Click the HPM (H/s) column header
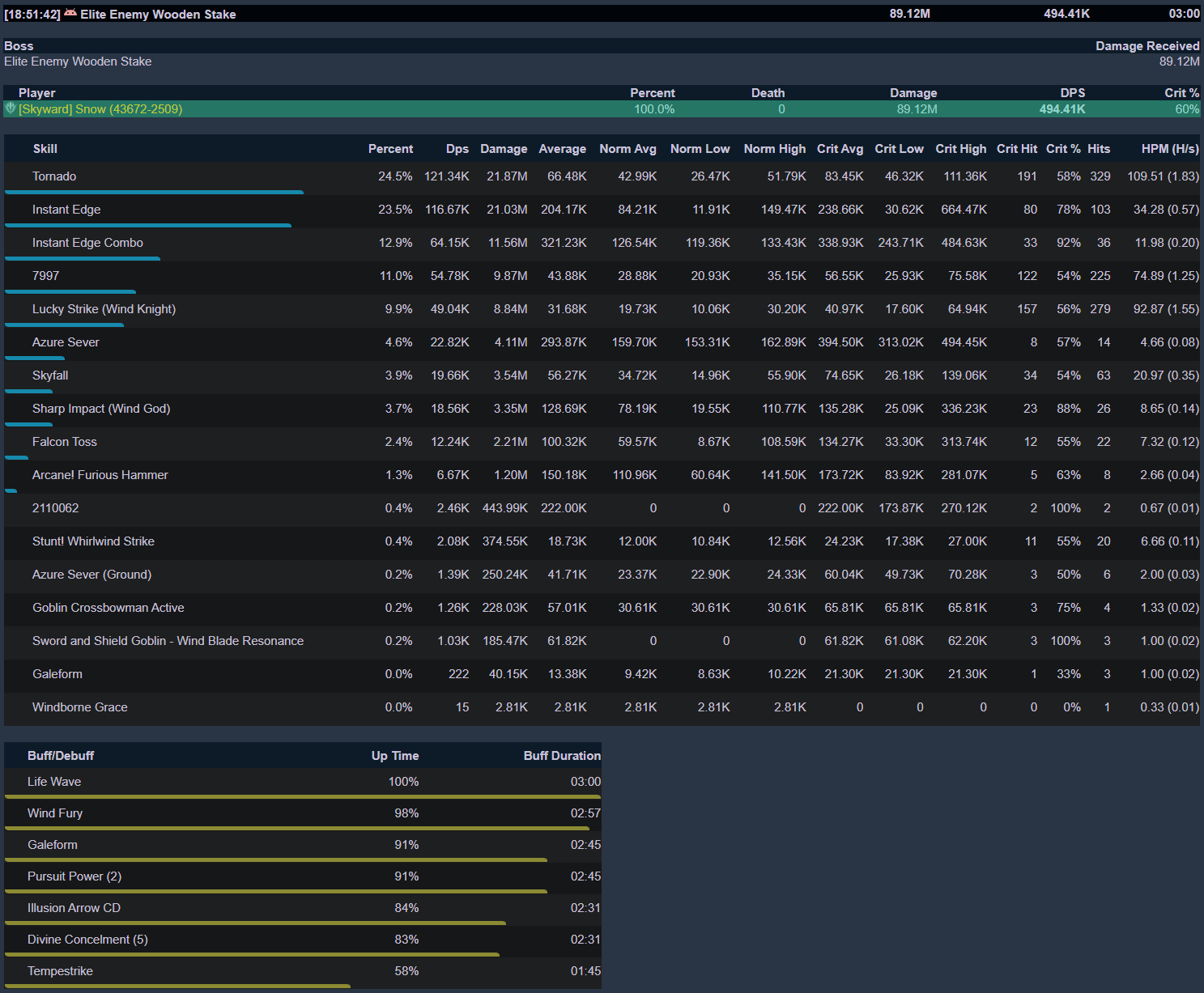The image size is (1204, 993). coord(1169,149)
